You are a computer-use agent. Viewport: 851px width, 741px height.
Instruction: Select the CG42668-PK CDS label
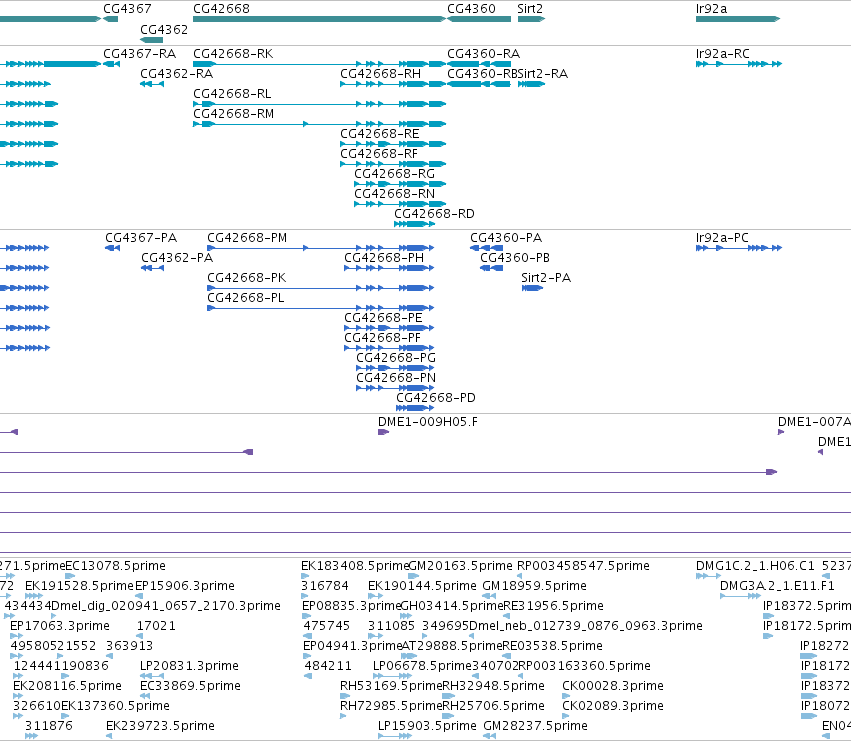pos(247,278)
